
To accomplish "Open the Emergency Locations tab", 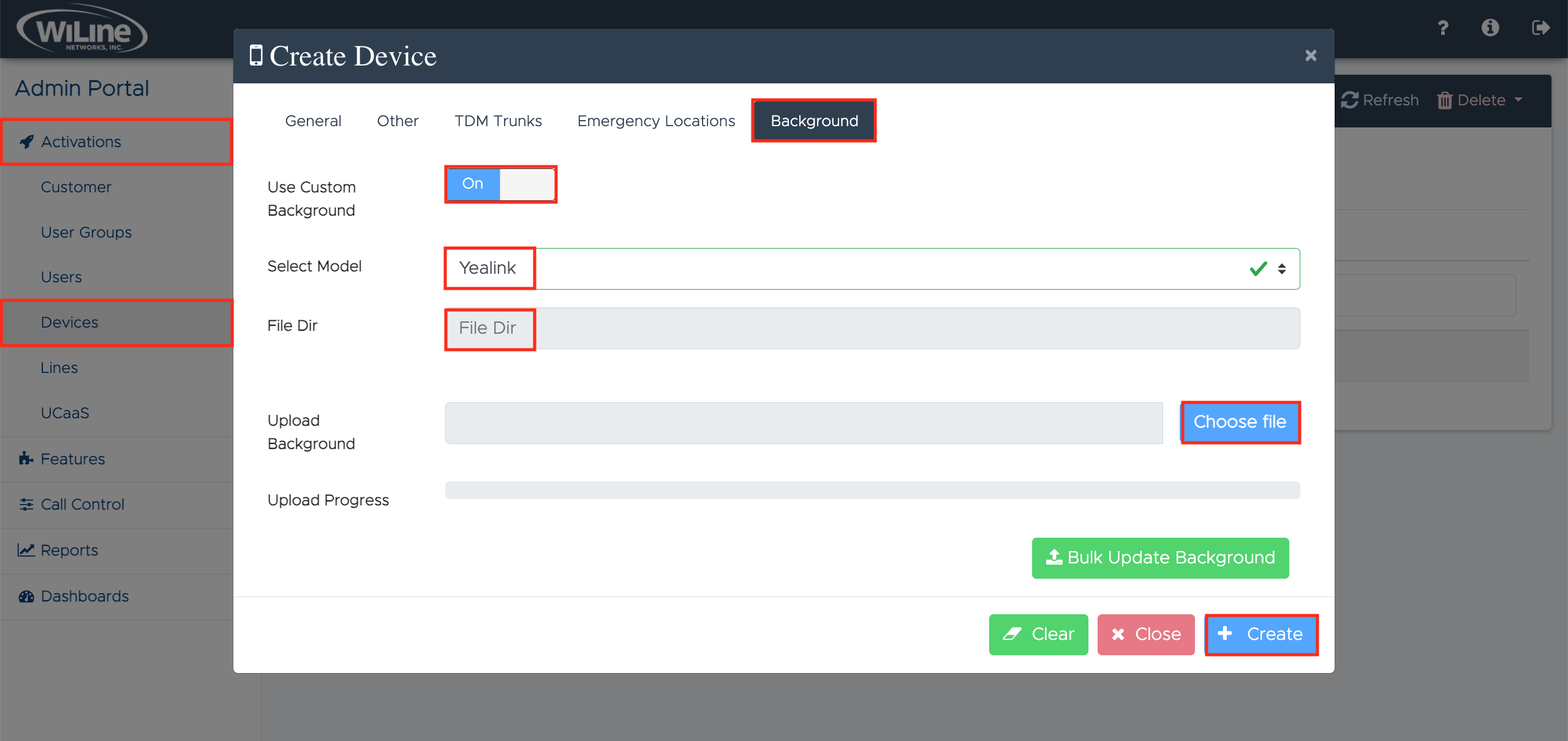I will pyautogui.click(x=656, y=121).
